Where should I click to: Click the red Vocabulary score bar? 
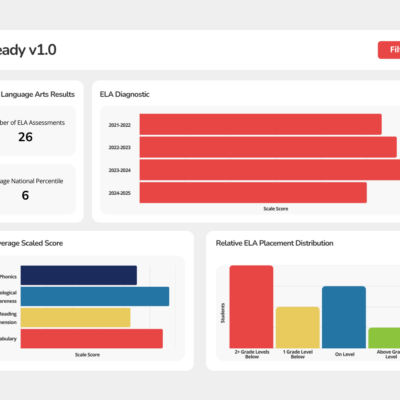click(x=92, y=339)
